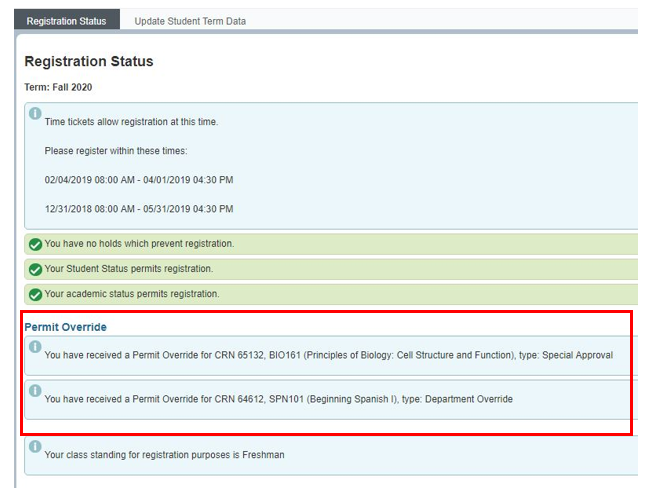Click info icon beside class standing message

click(x=35, y=446)
